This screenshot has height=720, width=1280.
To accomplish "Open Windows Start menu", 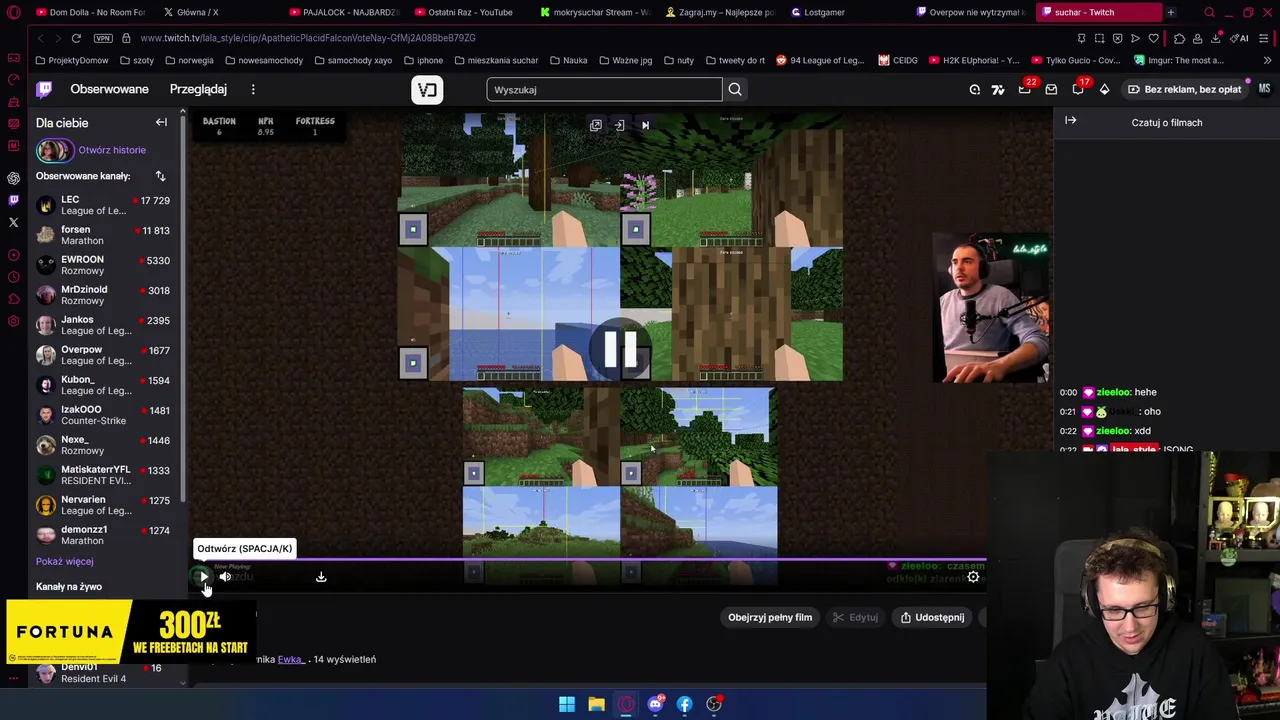I will (566, 704).
